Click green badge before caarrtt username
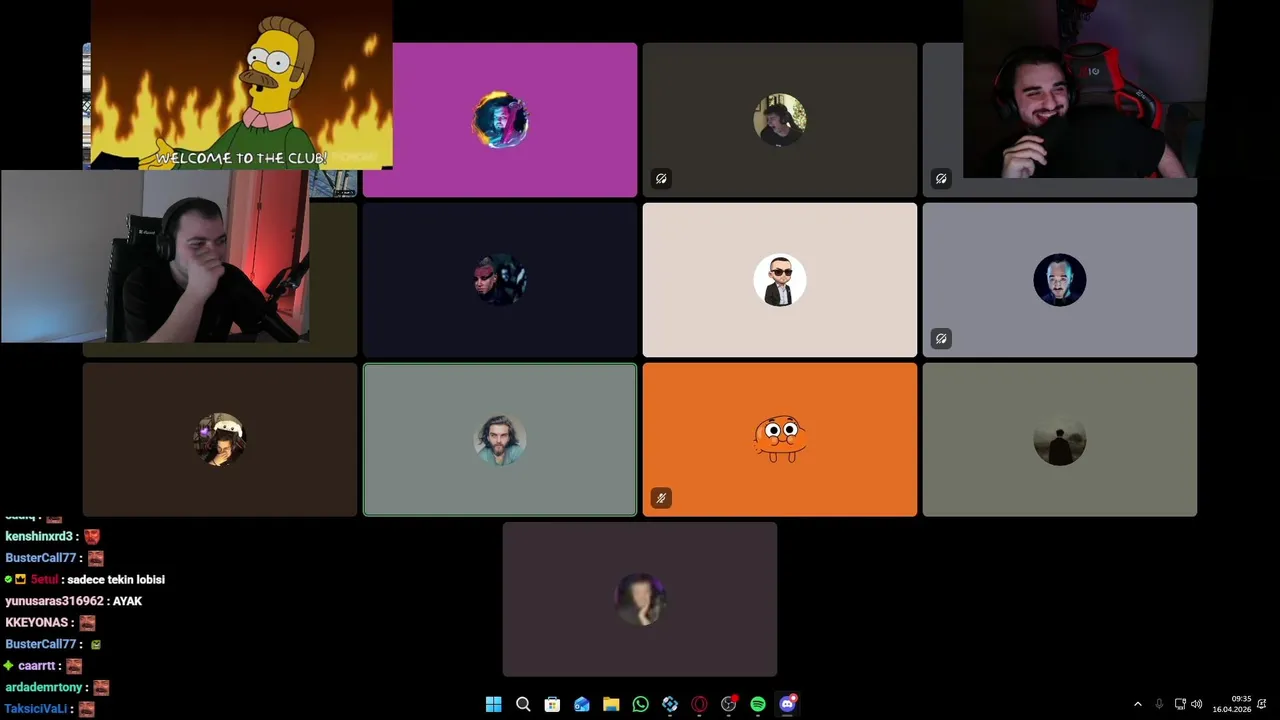Viewport: 1280px width, 720px height. 9,666
